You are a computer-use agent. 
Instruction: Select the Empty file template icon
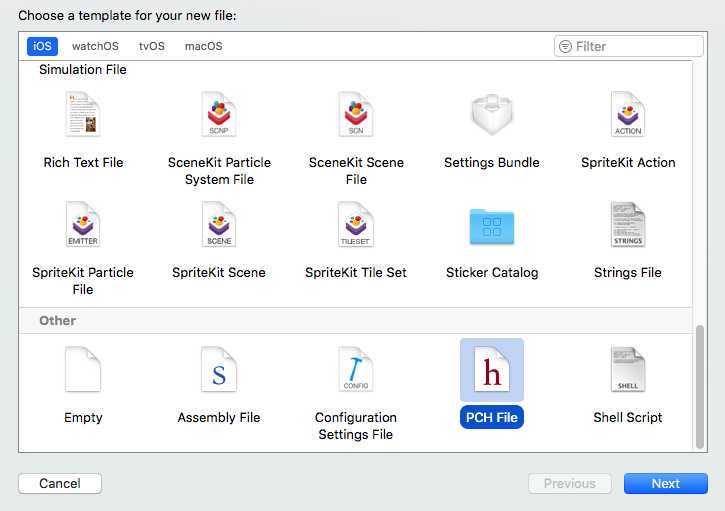(x=83, y=369)
